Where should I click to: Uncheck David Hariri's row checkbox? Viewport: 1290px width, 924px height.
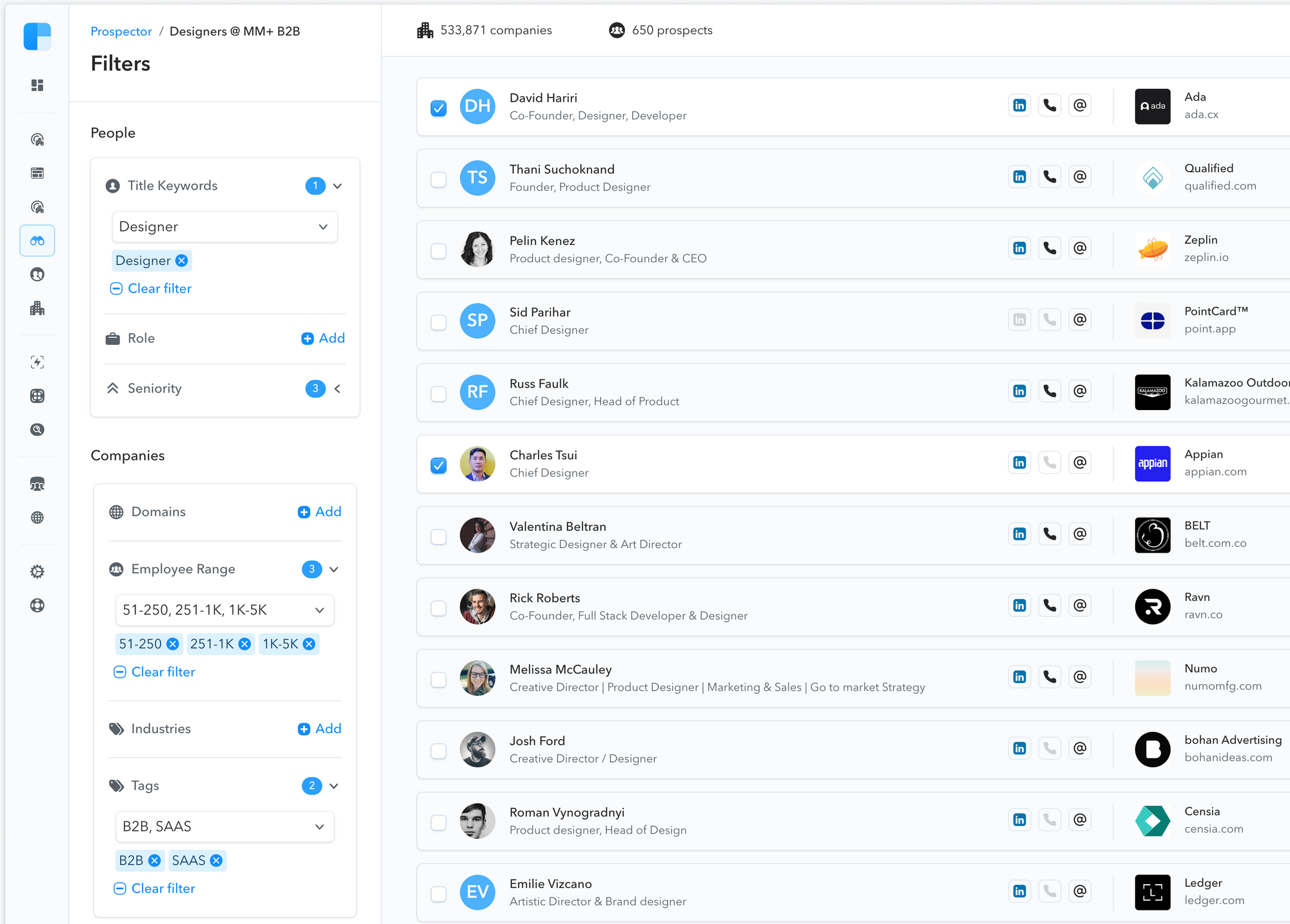439,108
